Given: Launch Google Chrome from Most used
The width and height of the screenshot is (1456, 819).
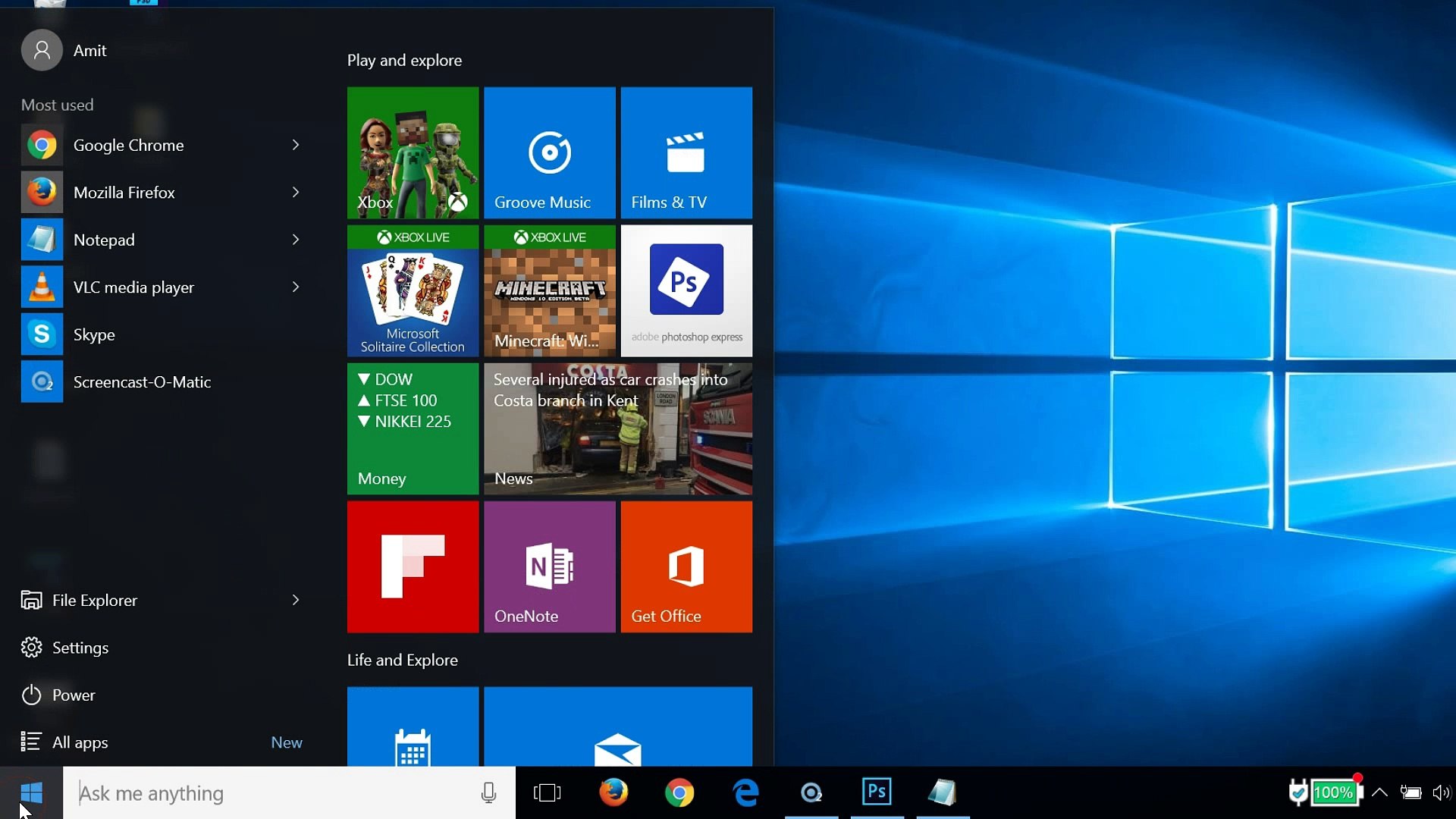Looking at the screenshot, I should coord(162,145).
